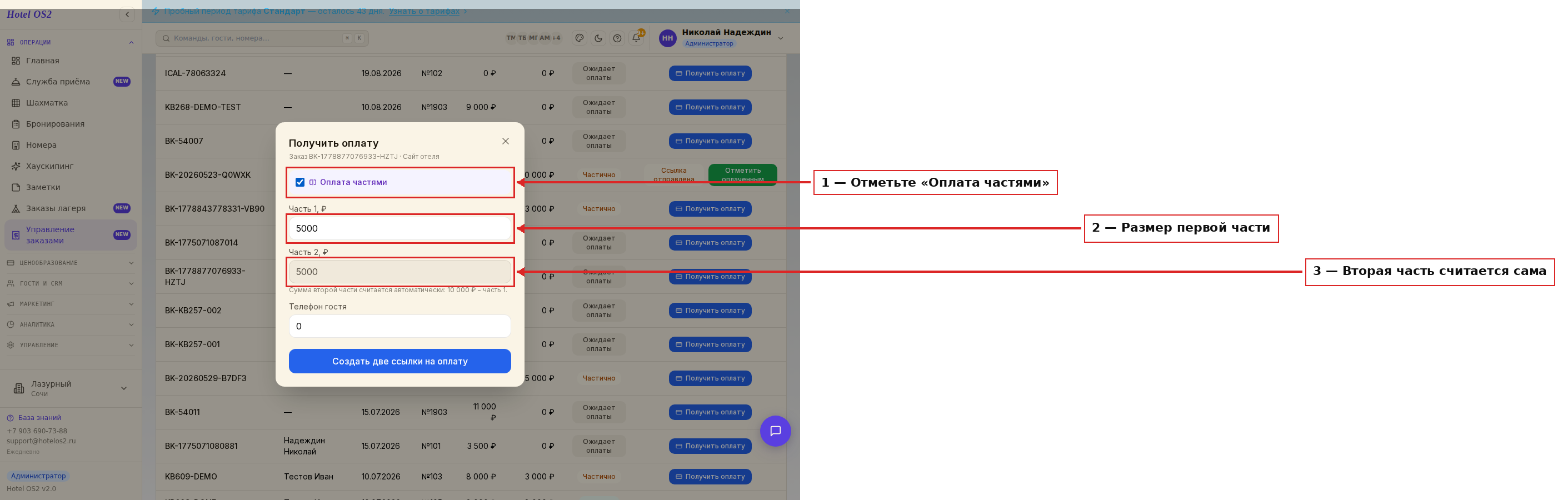Open the «Узнать о тарифах» link
Image resolution: width=1568 pixels, height=500 pixels.
423,11
